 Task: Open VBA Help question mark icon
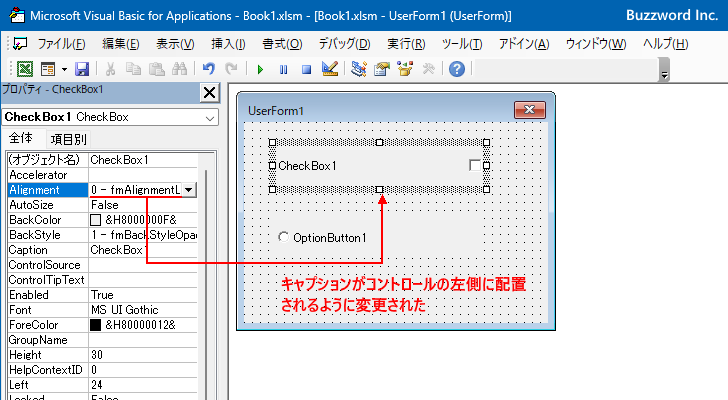tap(457, 69)
